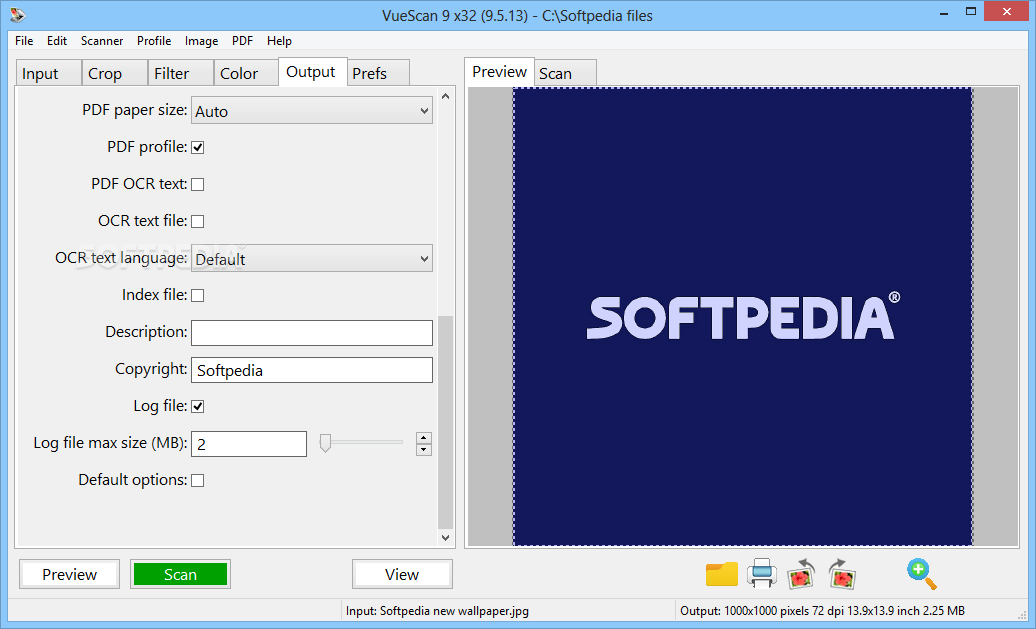The image size is (1036, 629).
Task: Select the Output tab
Action: pyautogui.click(x=313, y=72)
